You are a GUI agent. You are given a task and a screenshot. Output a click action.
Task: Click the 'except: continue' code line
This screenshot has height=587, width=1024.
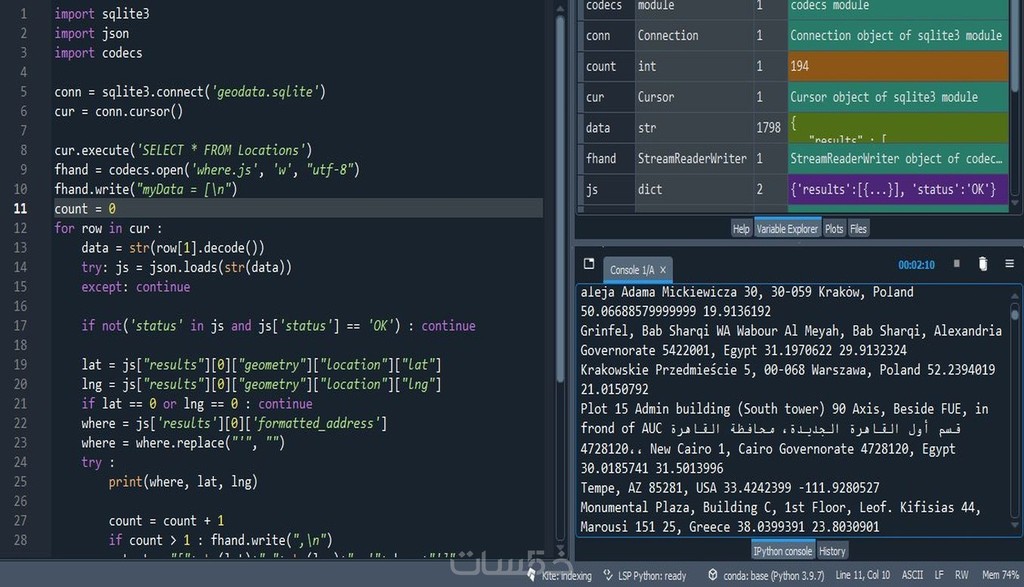pos(136,287)
